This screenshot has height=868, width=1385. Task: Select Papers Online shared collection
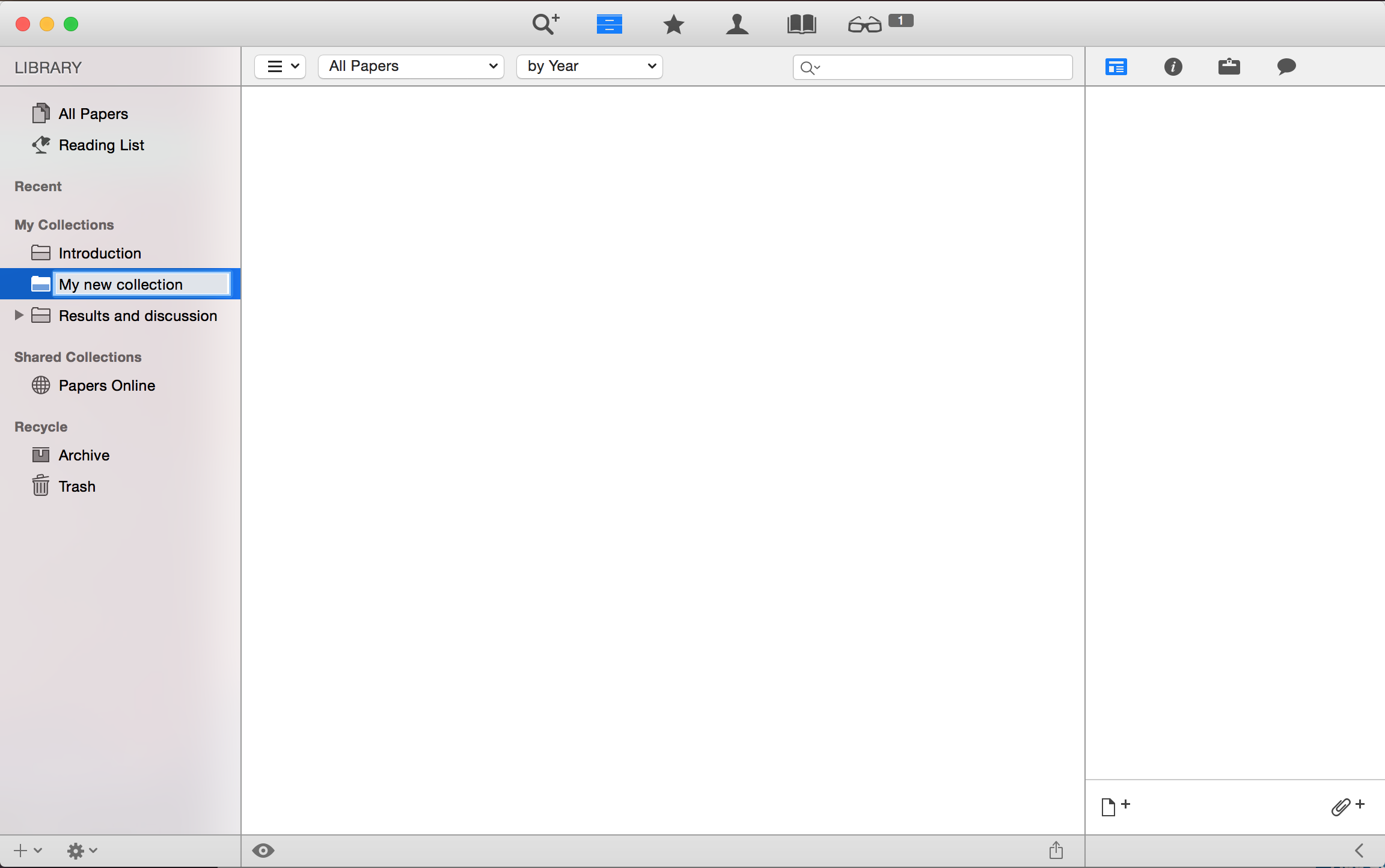pos(120,385)
